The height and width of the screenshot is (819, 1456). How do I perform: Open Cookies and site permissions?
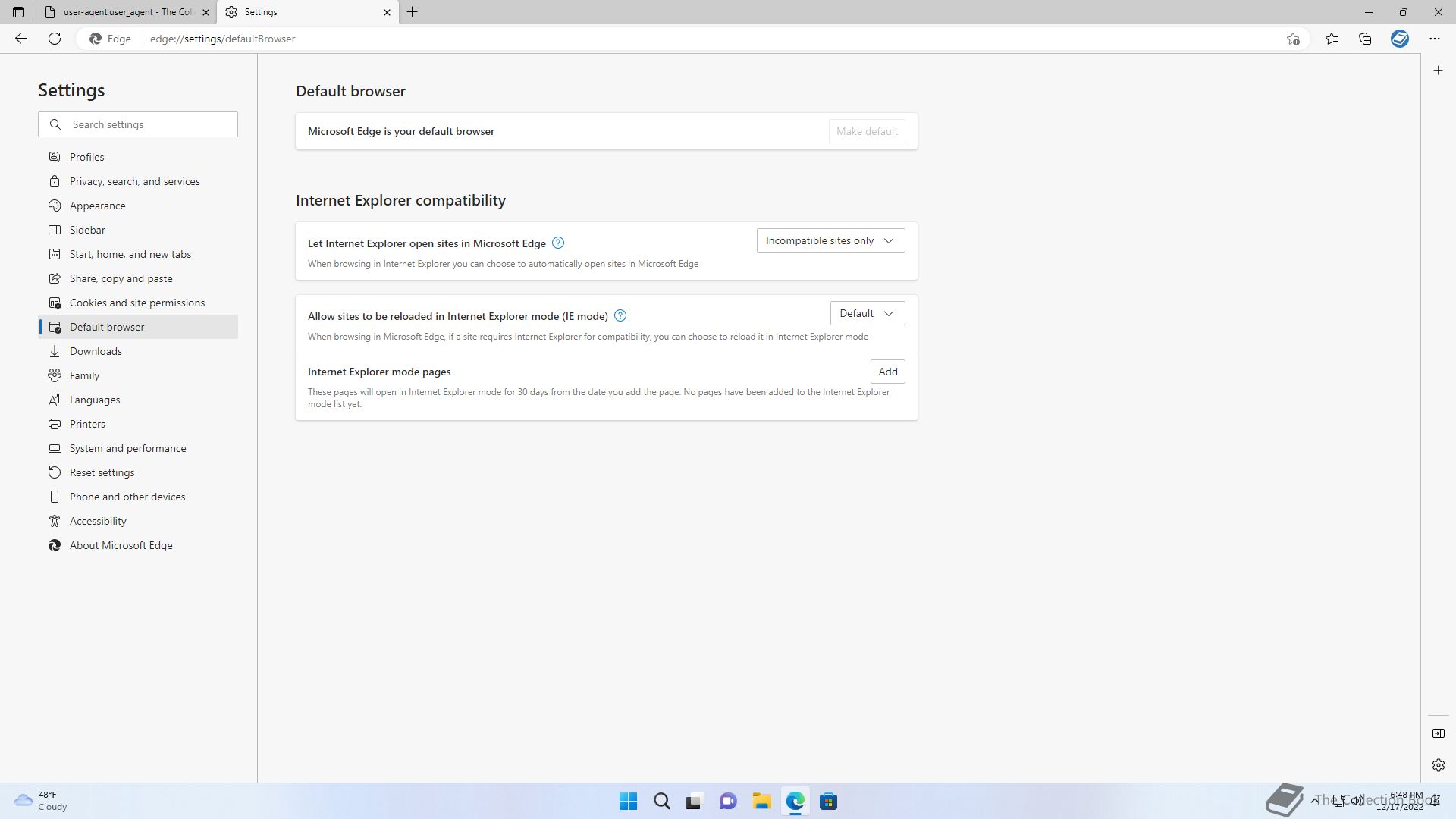tap(138, 303)
